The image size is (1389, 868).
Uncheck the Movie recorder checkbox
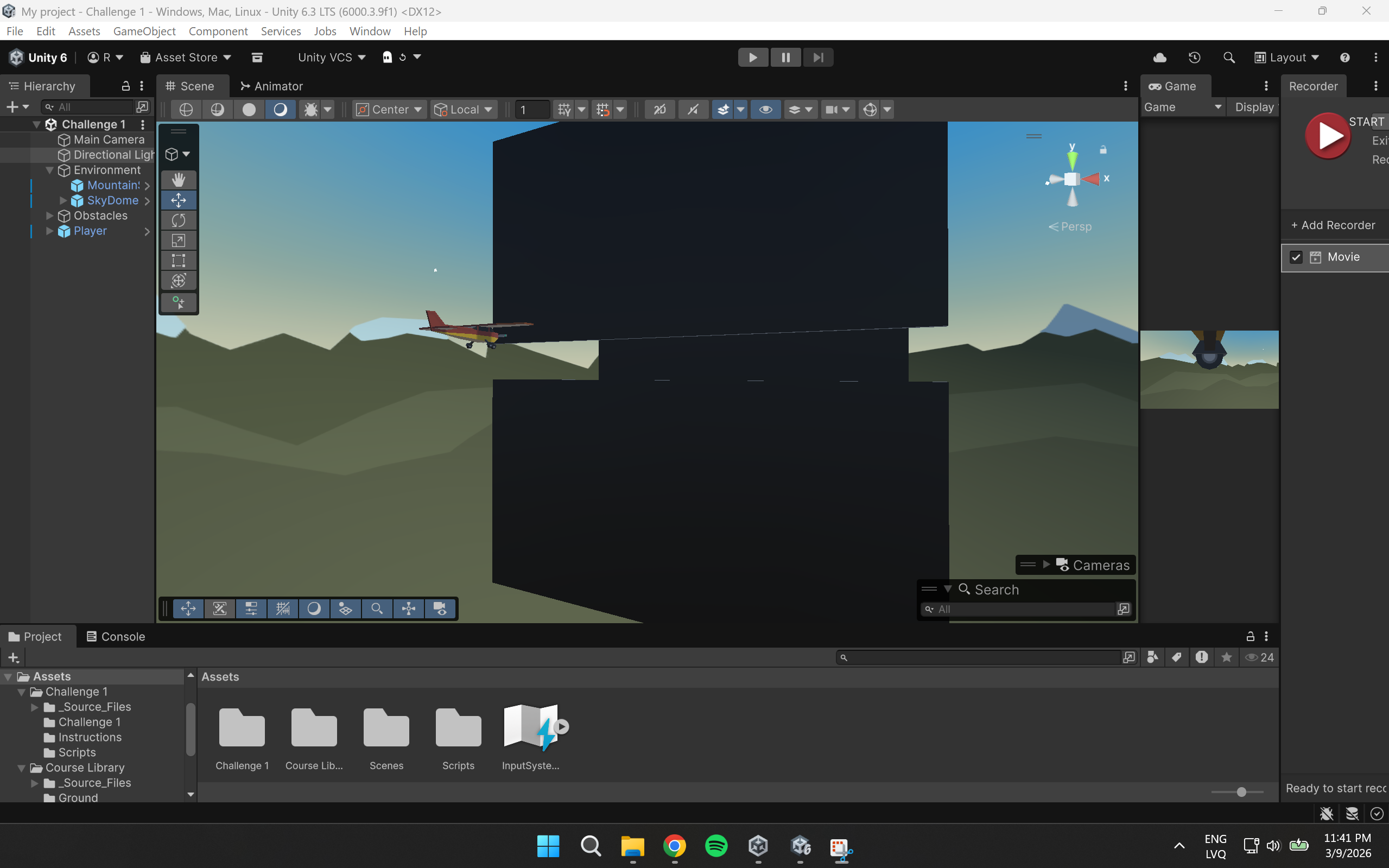click(x=1296, y=257)
